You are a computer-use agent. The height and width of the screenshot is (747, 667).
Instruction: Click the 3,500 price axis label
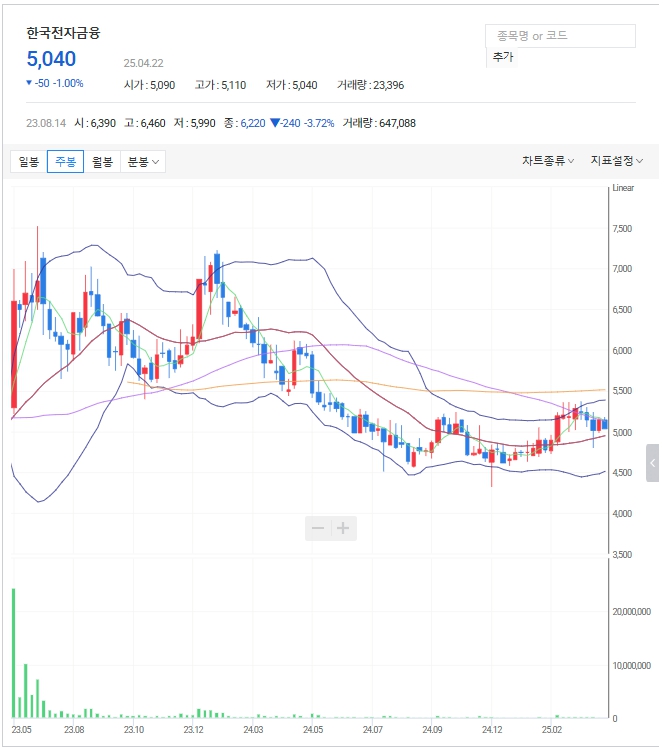point(622,555)
